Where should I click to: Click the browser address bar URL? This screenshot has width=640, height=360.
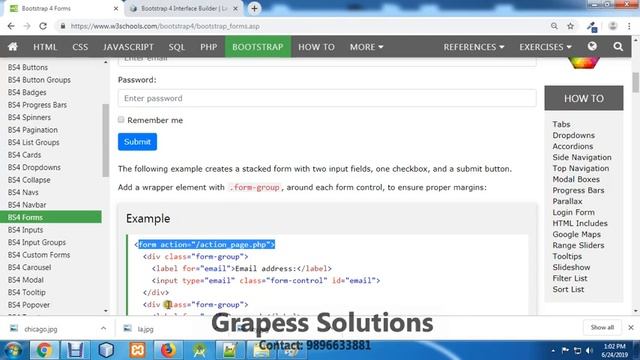165,26
